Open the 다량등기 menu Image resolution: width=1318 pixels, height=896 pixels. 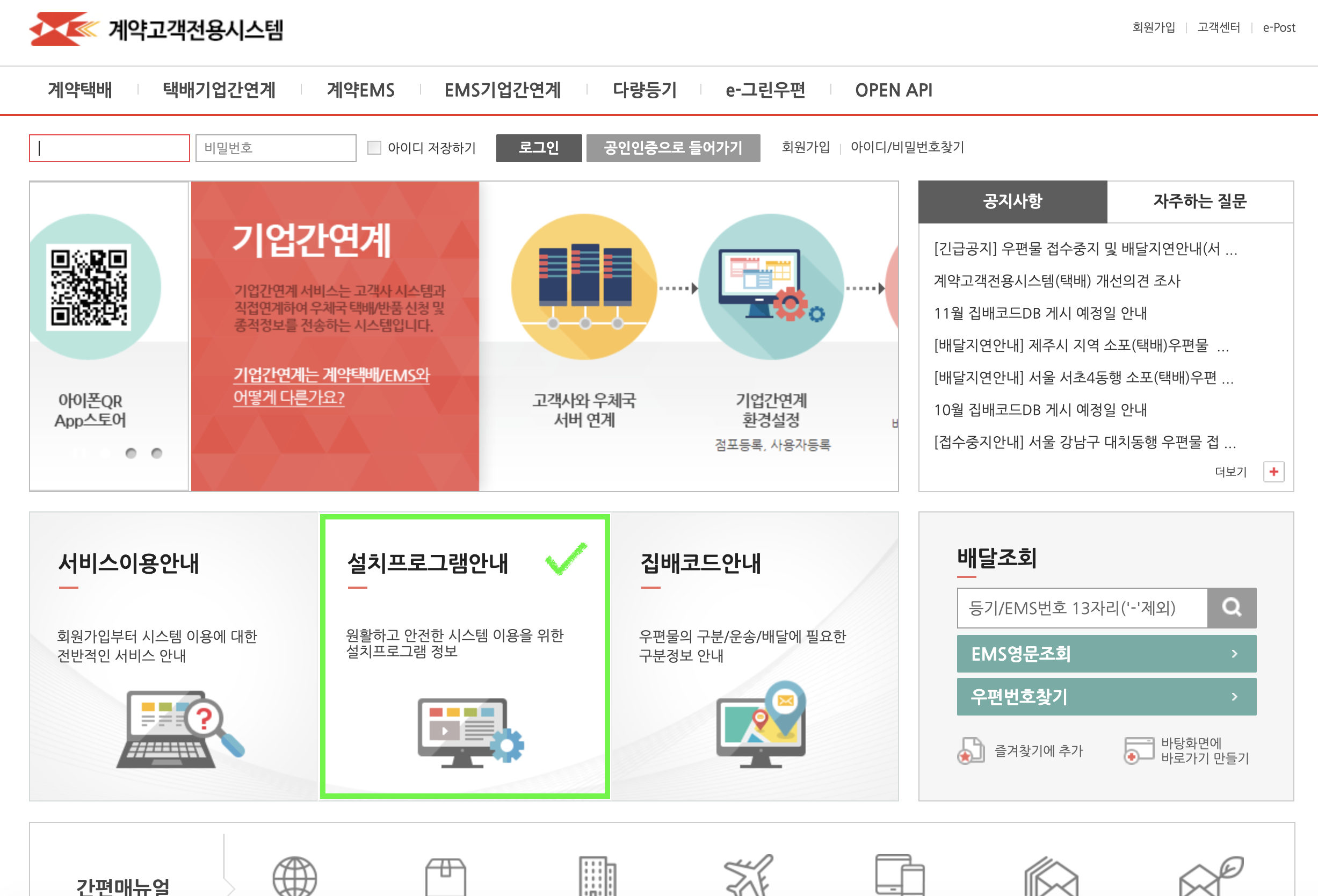[645, 90]
